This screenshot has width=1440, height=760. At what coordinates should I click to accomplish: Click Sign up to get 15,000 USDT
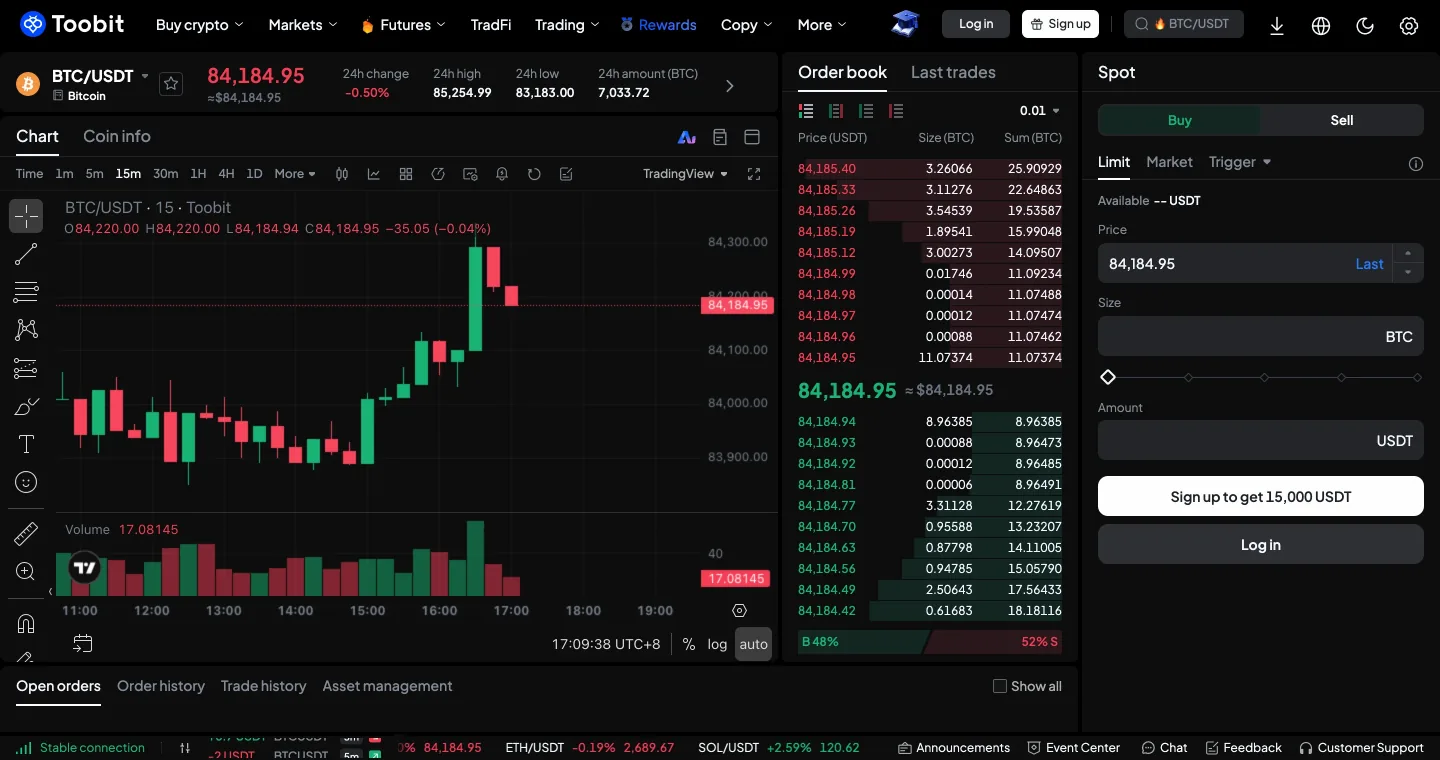point(1261,496)
